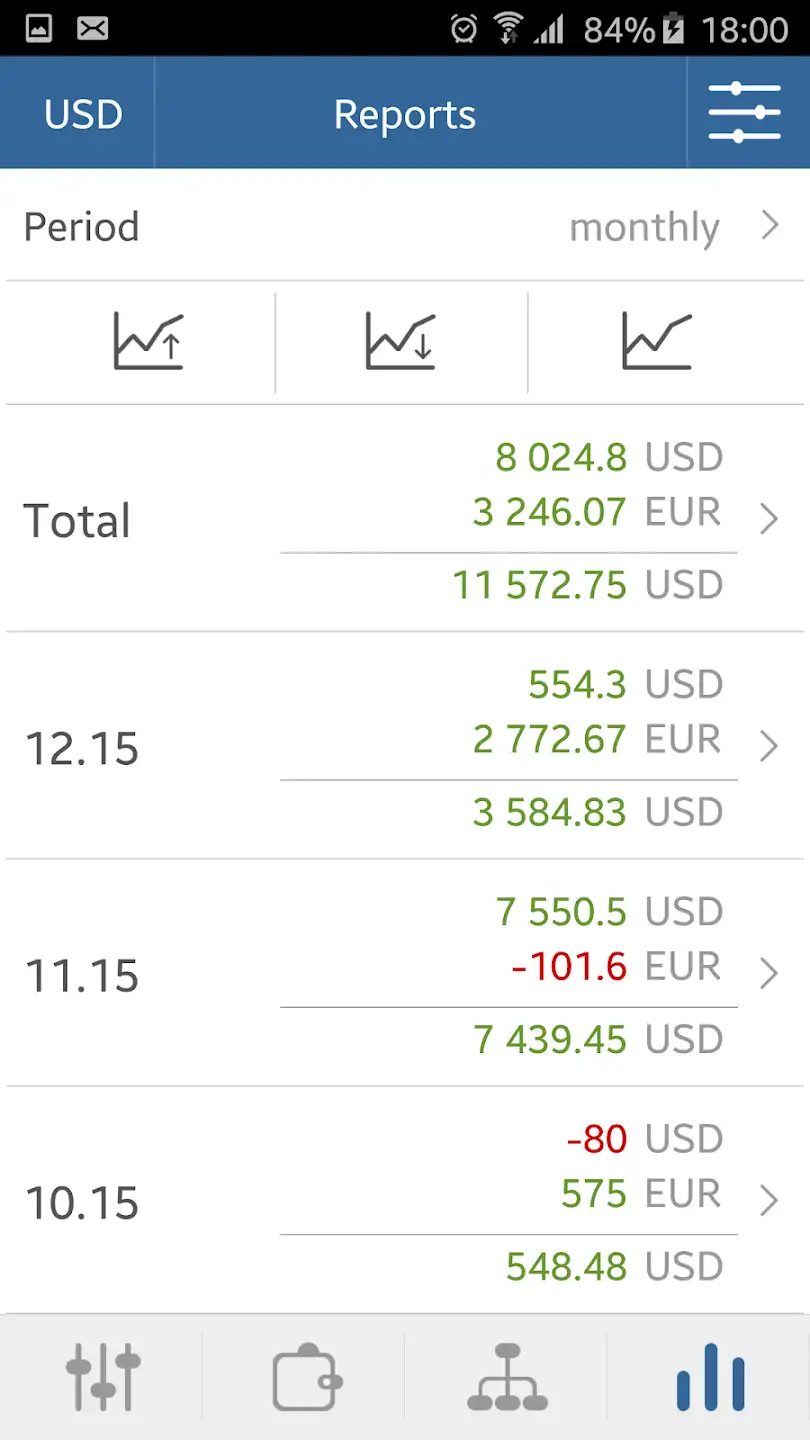
Task: Expand the 10.15 month chevron
Action: click(x=769, y=1200)
